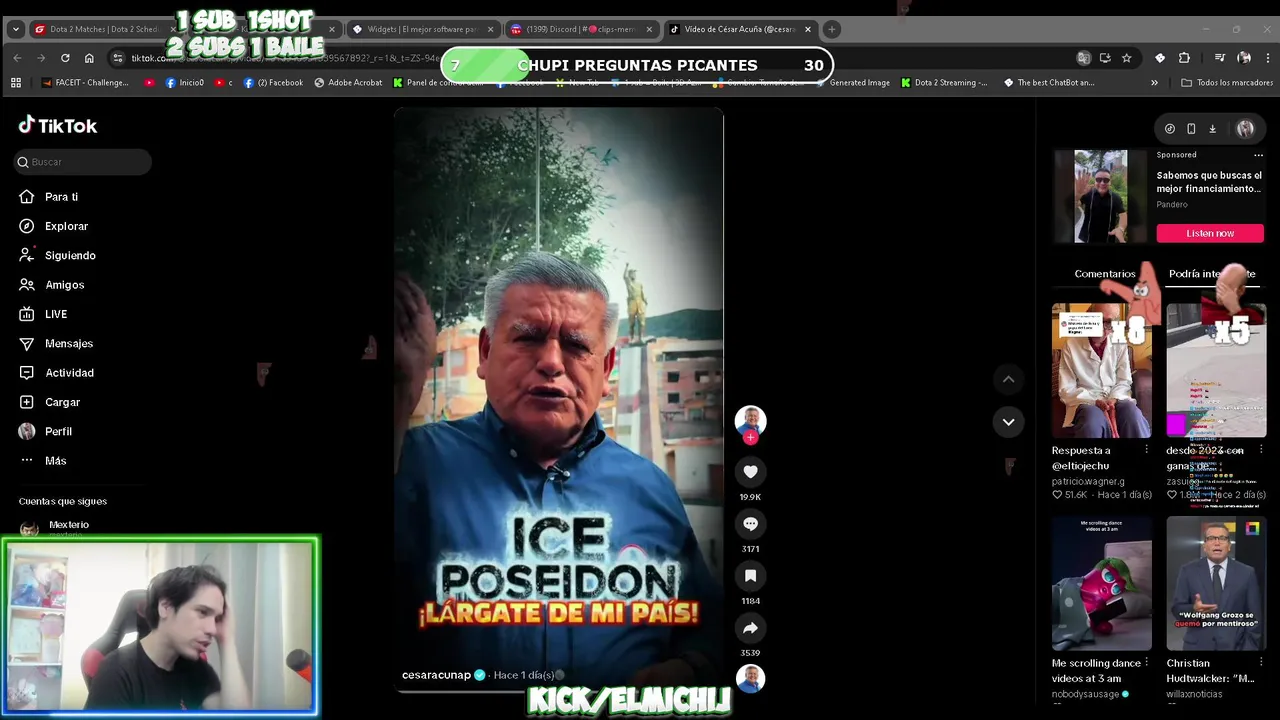
Task: Open nobodysausage profile link
Action: (1086, 694)
